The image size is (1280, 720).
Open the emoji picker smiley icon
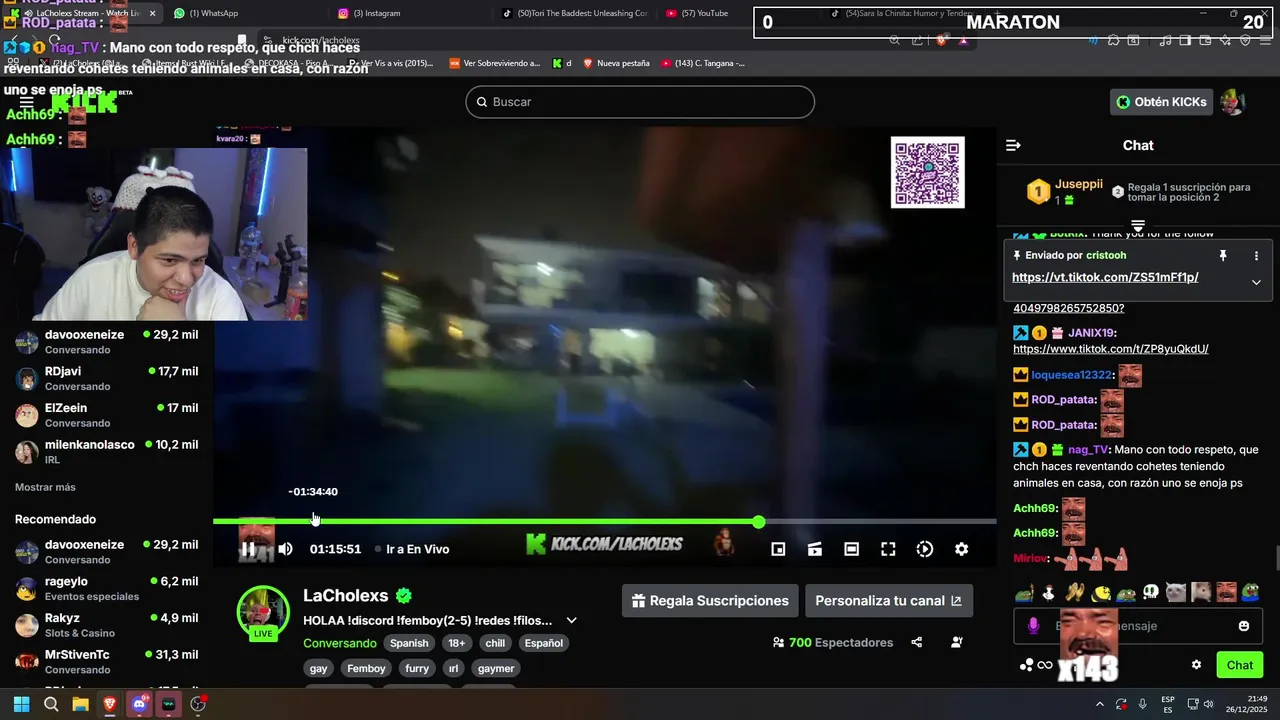(1244, 626)
